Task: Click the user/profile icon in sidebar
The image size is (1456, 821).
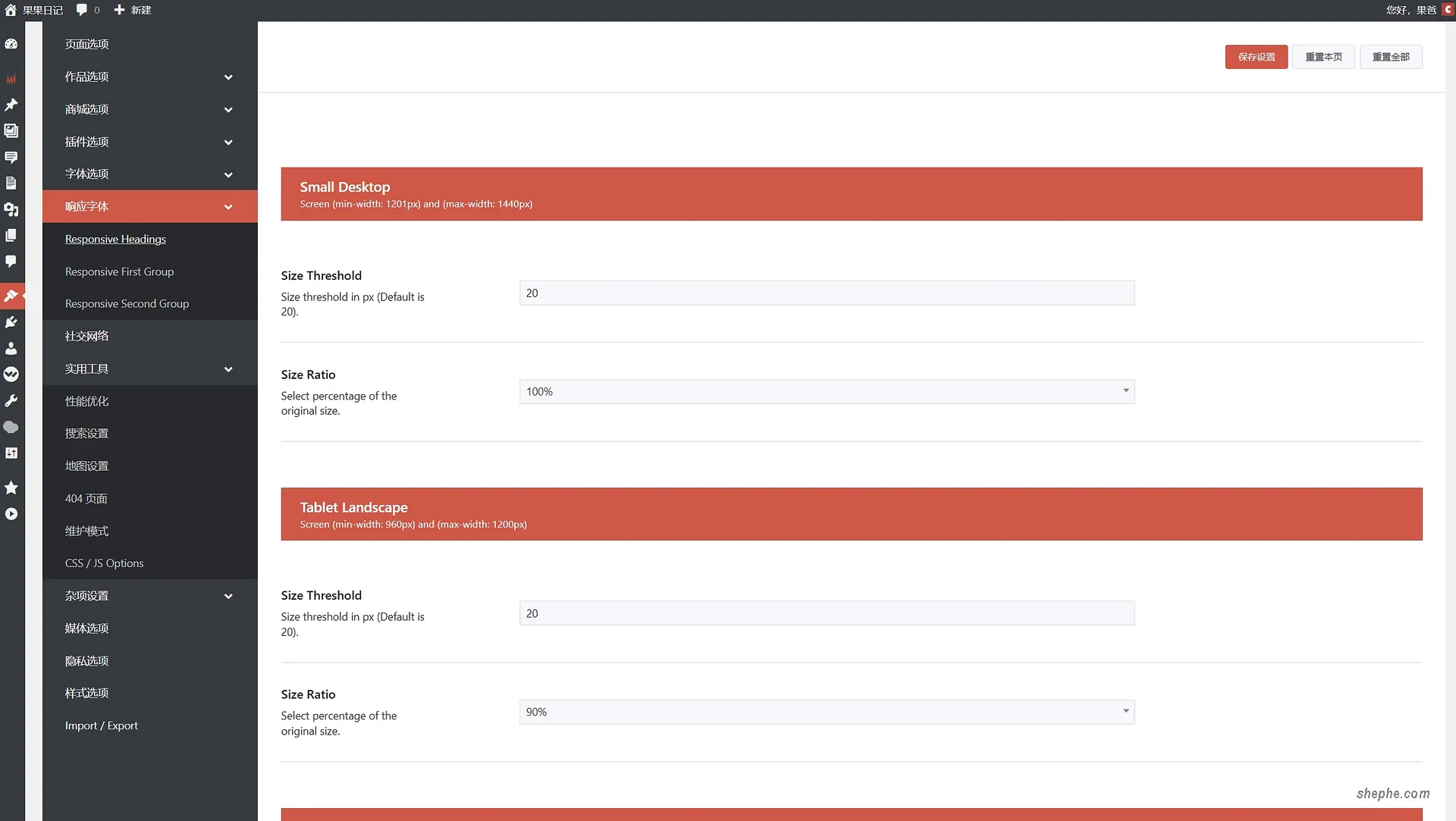Action: click(x=12, y=348)
